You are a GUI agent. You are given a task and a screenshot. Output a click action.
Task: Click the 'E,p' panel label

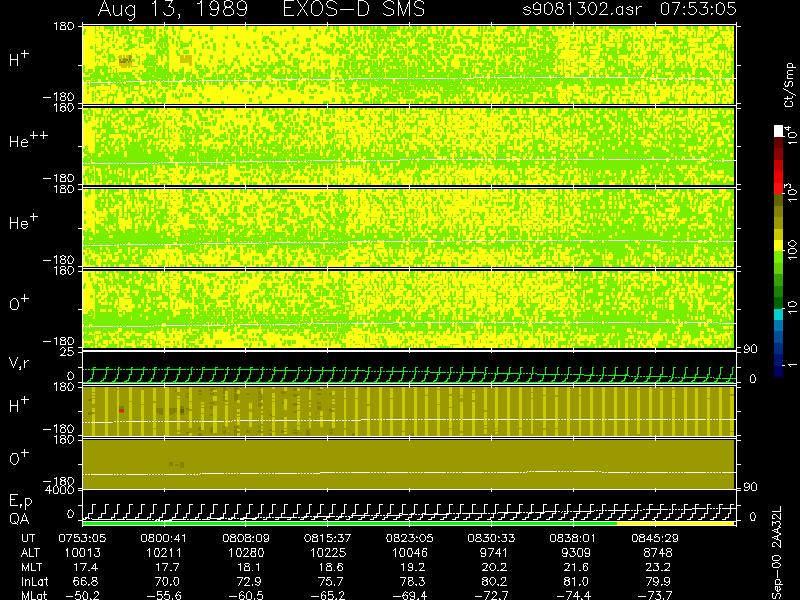20,502
